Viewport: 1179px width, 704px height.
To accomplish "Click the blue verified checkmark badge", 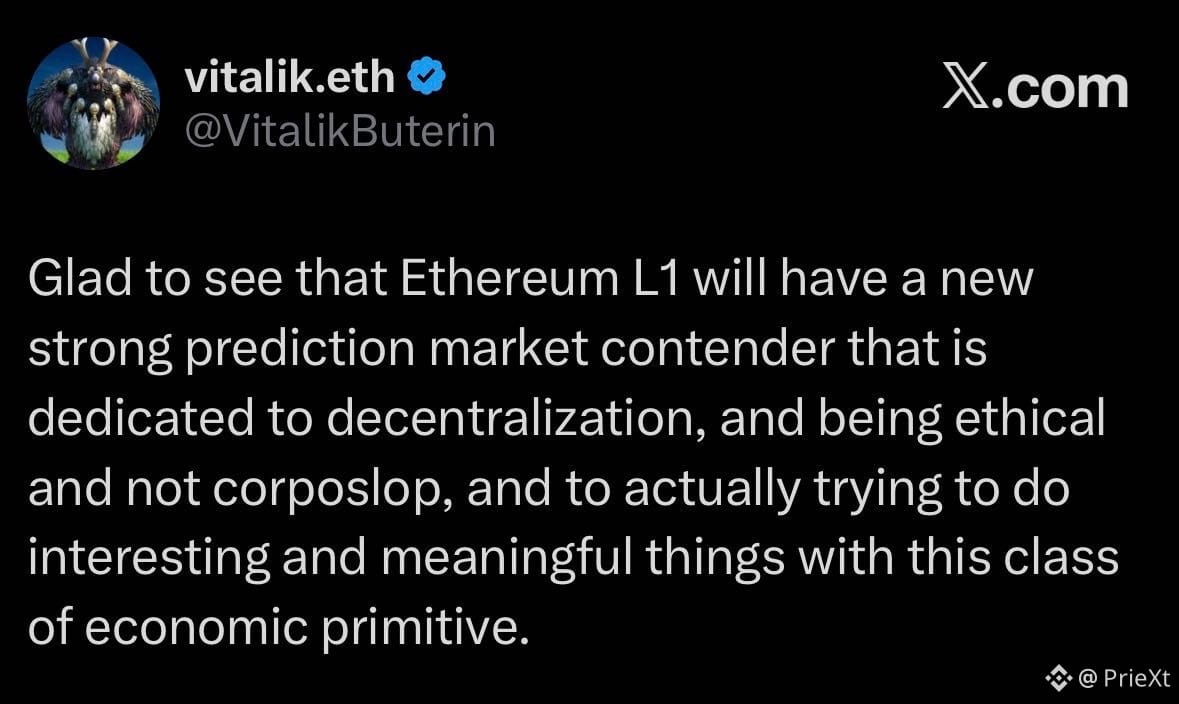I will pyautogui.click(x=426, y=75).
